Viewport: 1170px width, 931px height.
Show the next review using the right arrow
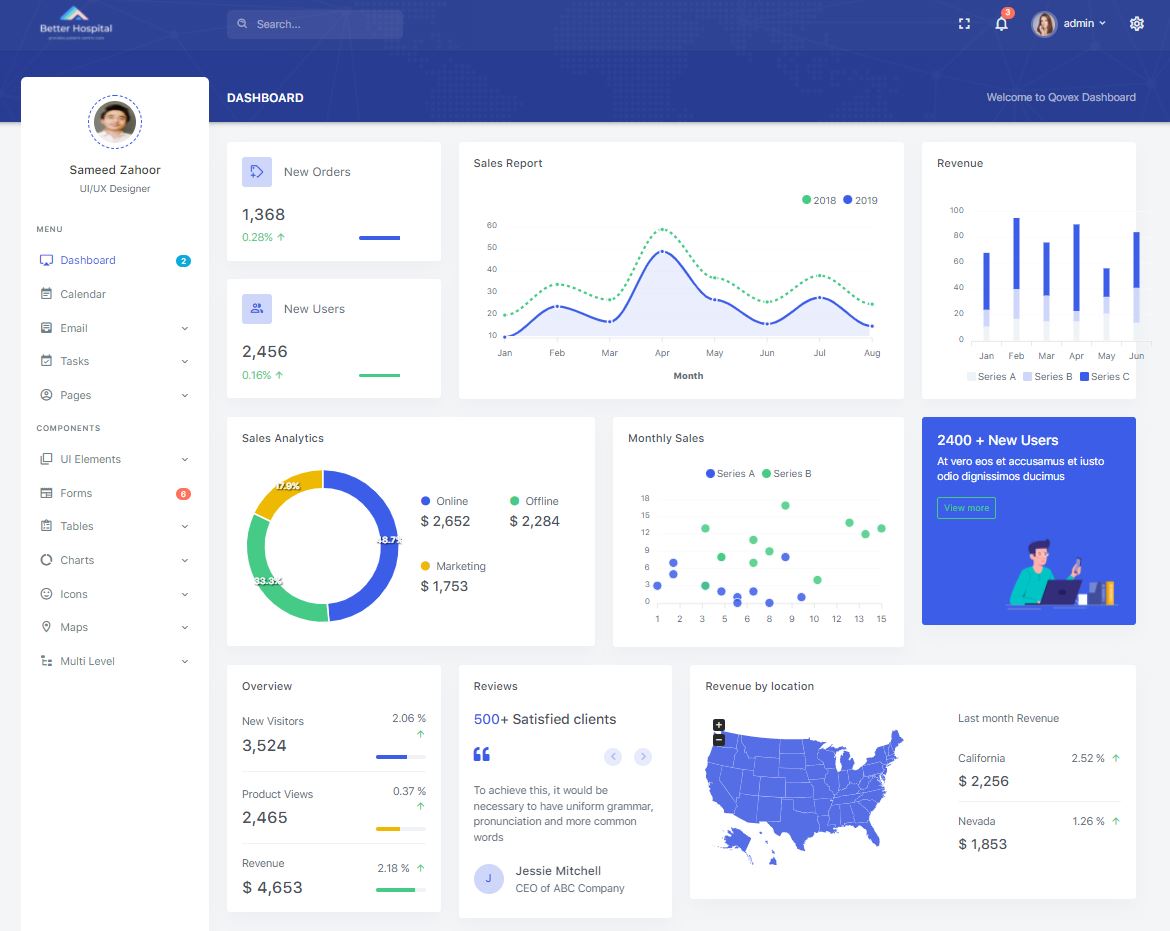[642, 756]
